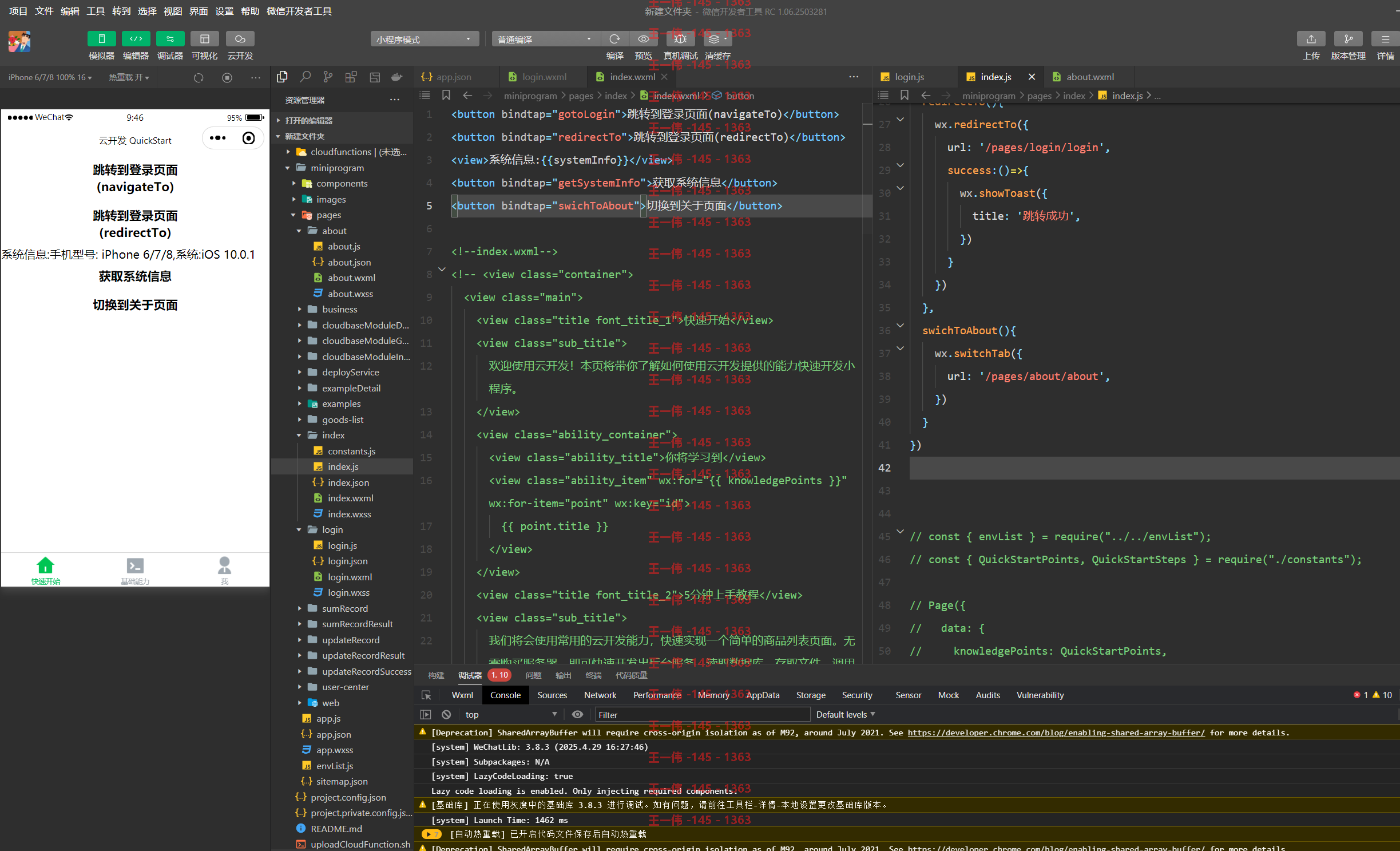Screen dimensions: 1400x851
Task: Collapse the miniprogram folder
Action: pyautogui.click(x=288, y=168)
